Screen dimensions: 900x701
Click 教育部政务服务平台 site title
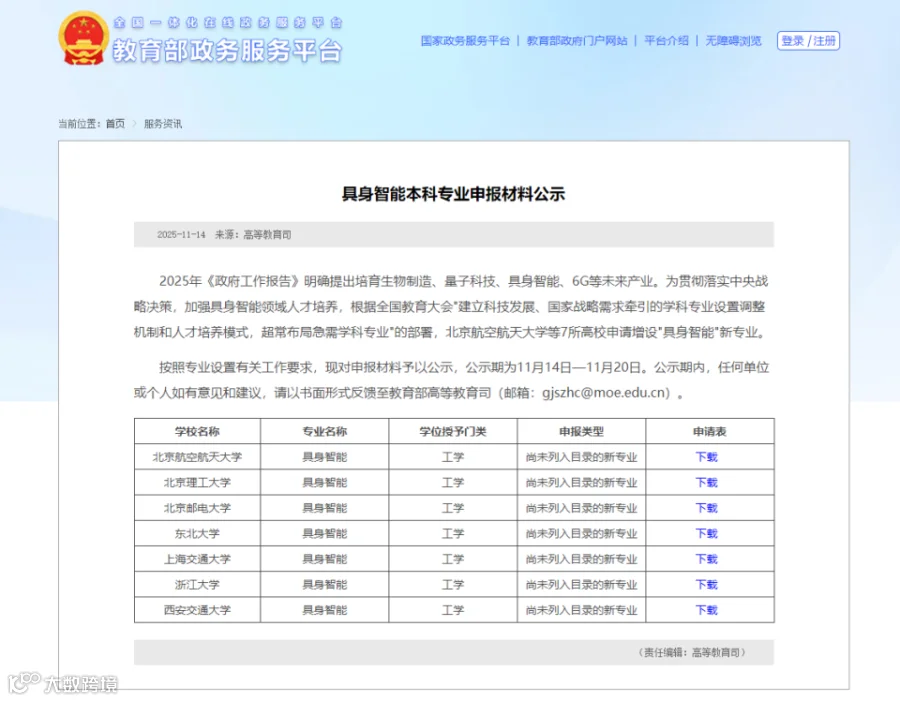227,51
